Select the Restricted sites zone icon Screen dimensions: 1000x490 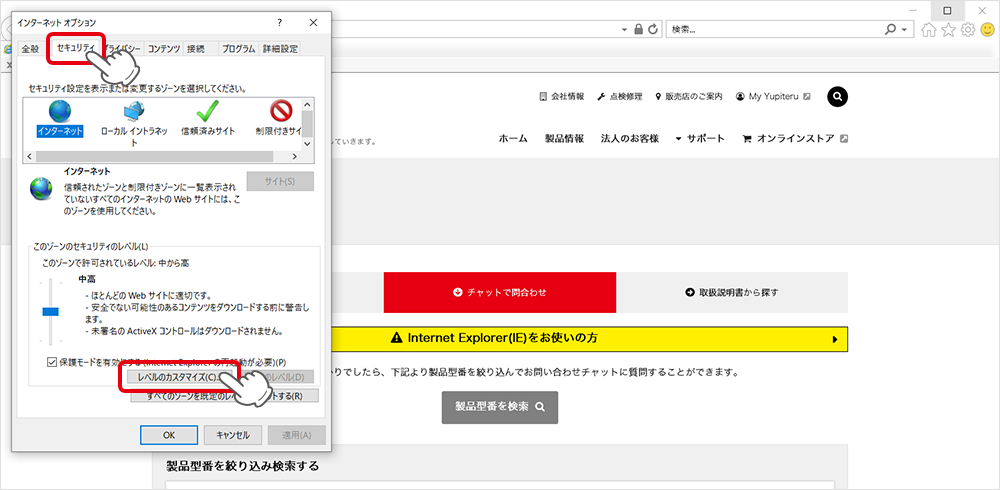coord(281,112)
